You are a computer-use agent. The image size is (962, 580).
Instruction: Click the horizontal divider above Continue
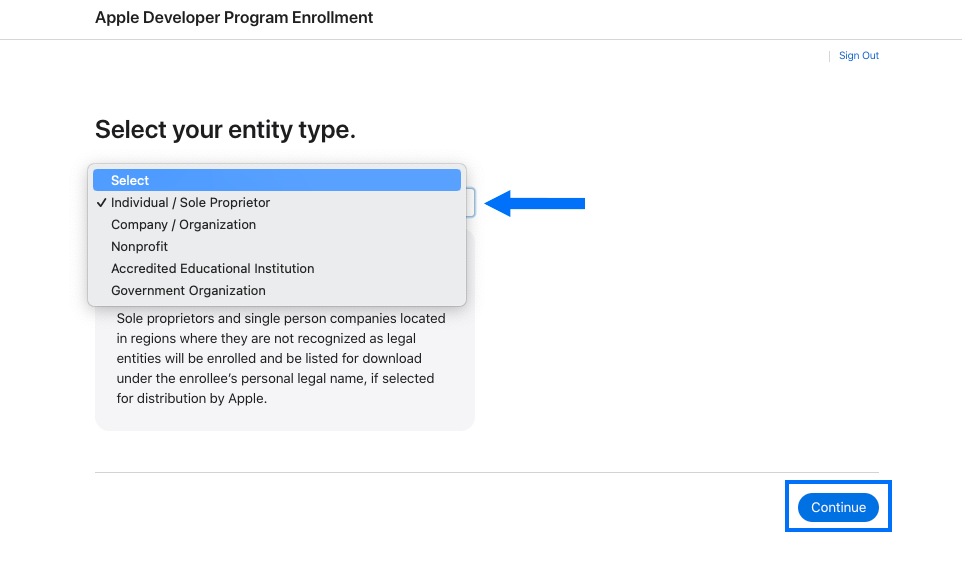coord(487,473)
